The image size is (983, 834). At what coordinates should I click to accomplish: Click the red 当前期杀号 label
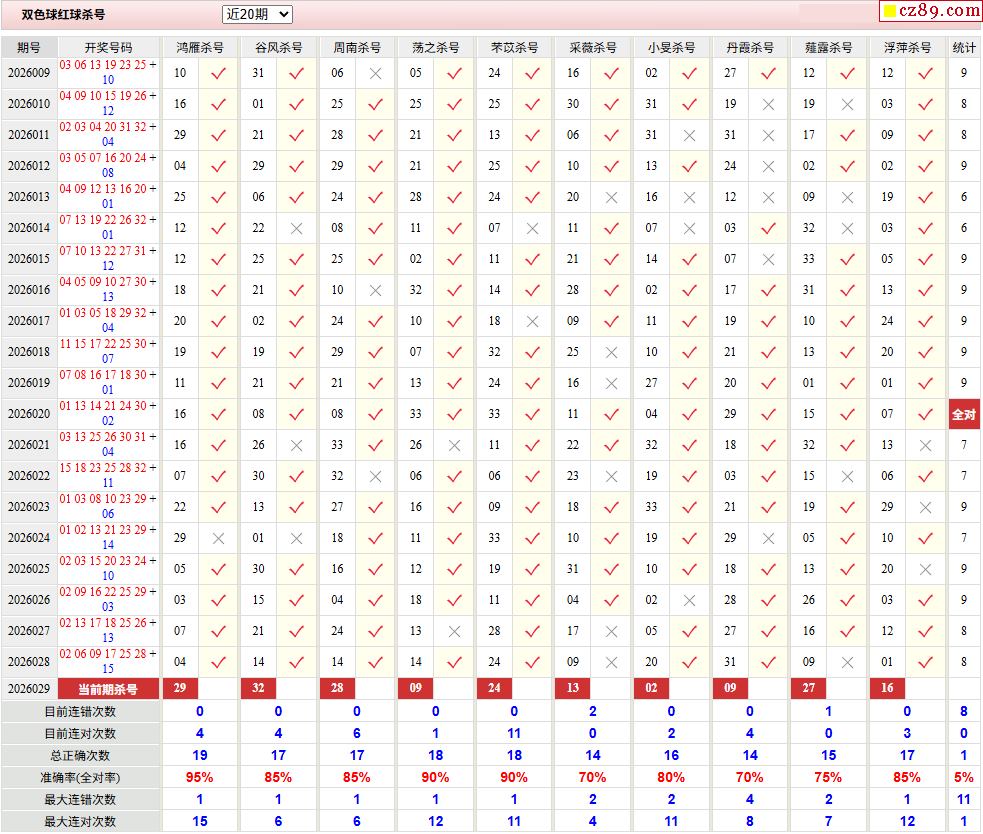[108, 689]
